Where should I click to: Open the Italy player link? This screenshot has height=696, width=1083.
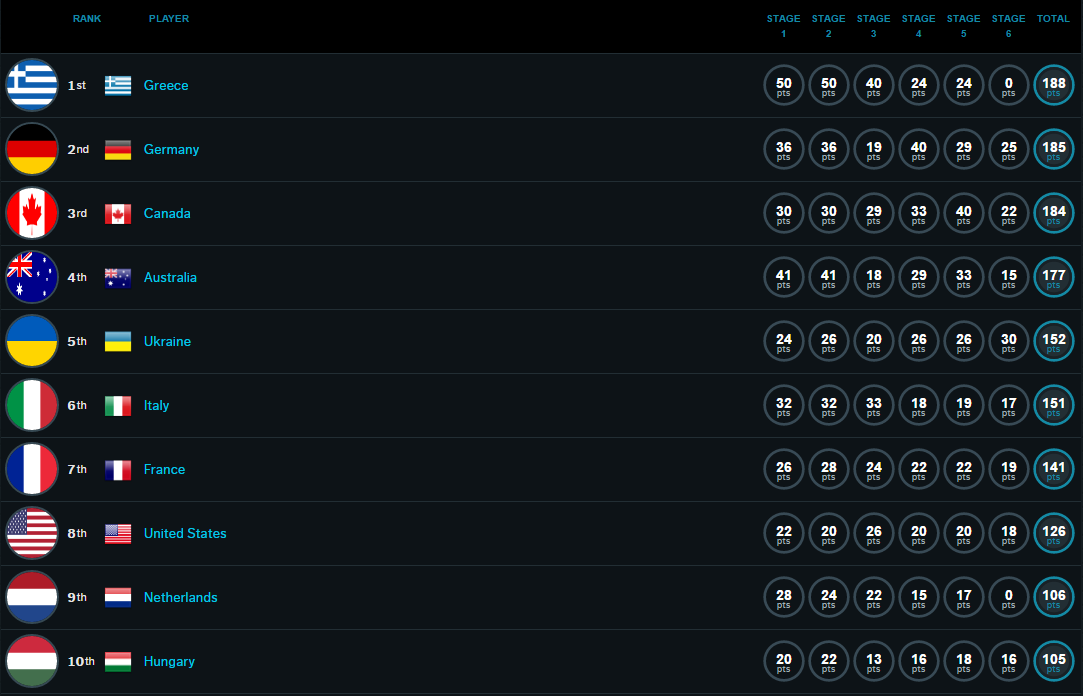pyautogui.click(x=156, y=405)
